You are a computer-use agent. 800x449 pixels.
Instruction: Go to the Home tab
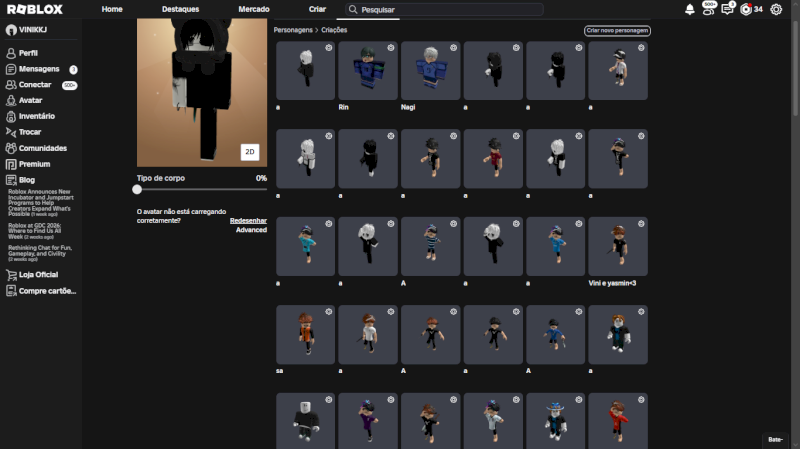[x=112, y=9]
